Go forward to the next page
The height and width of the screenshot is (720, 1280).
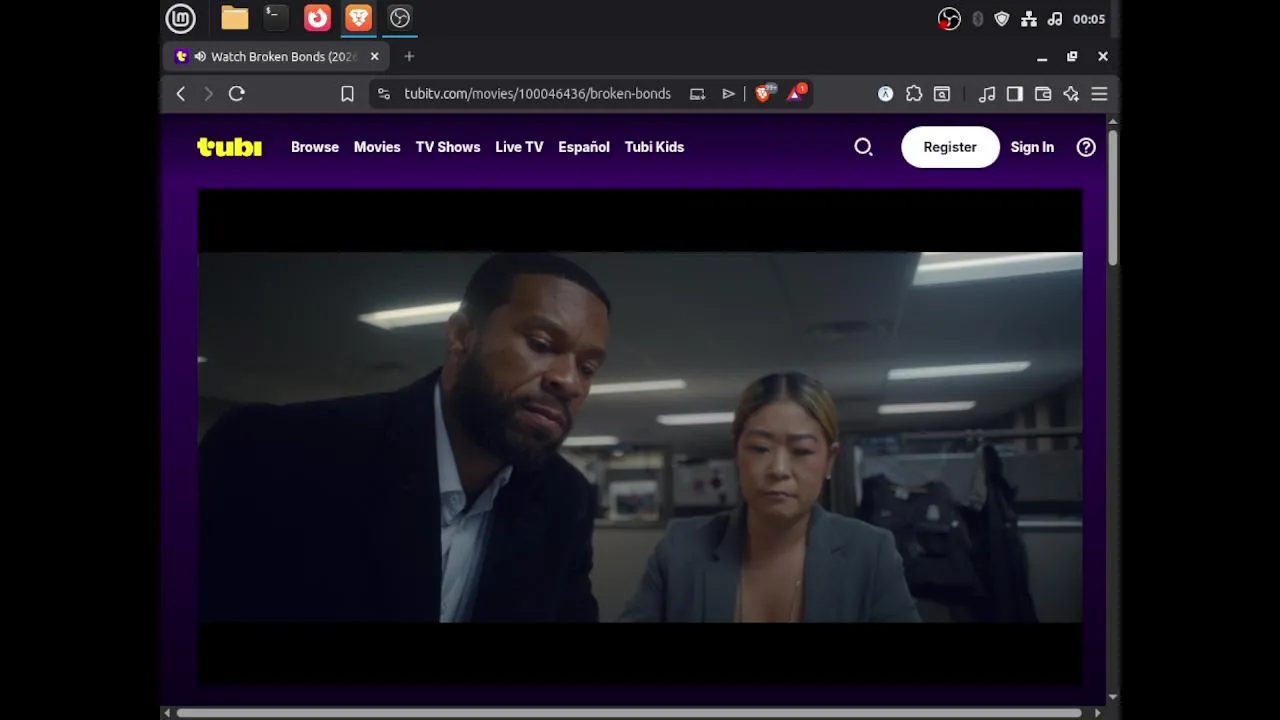click(x=208, y=94)
